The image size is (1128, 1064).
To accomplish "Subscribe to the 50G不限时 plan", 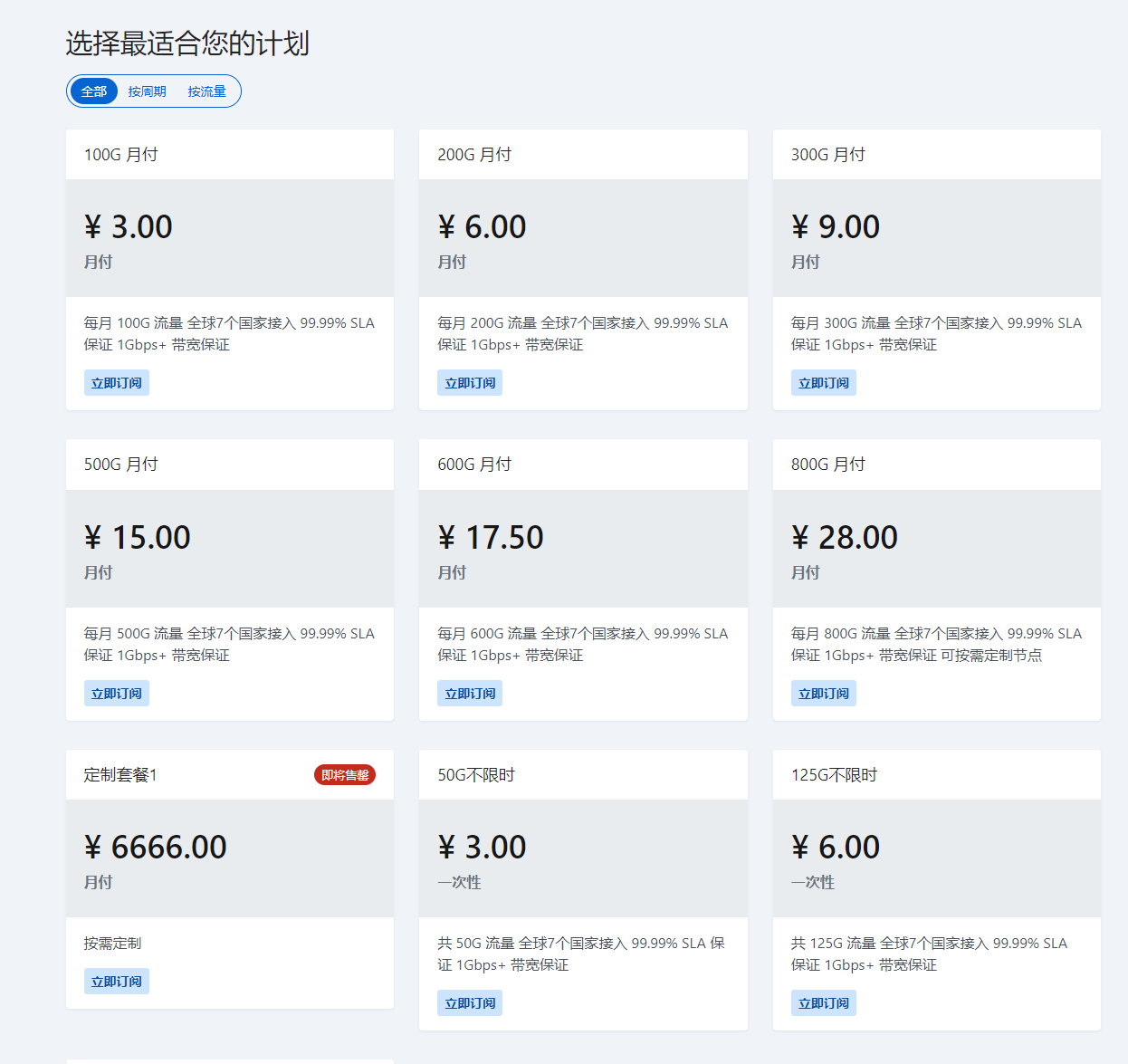I will (x=470, y=1003).
